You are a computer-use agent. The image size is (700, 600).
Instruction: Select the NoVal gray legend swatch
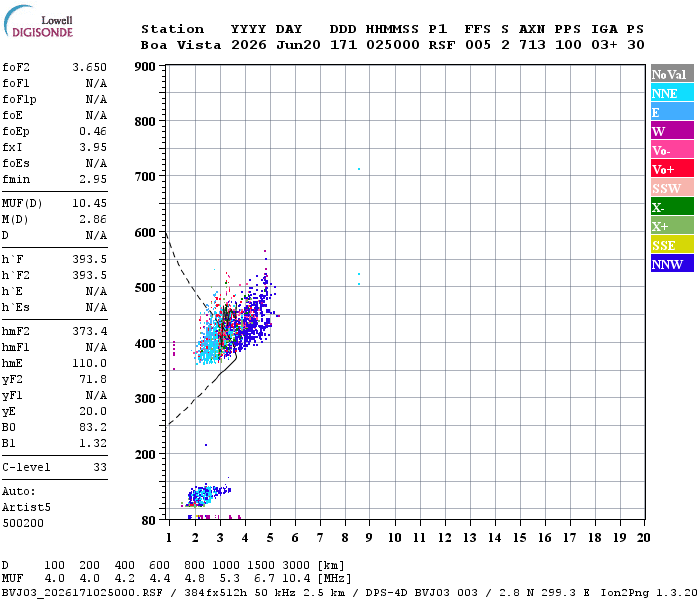(x=672, y=74)
